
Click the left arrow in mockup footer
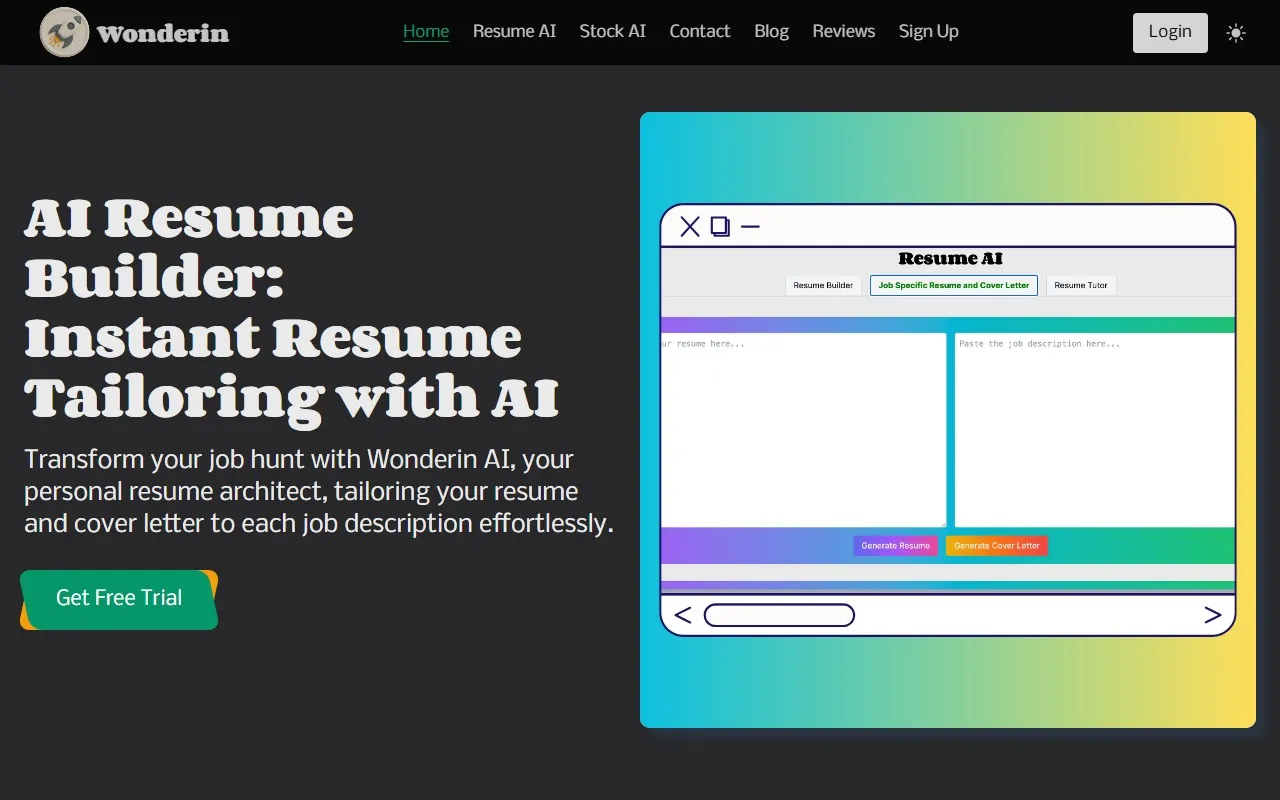683,615
